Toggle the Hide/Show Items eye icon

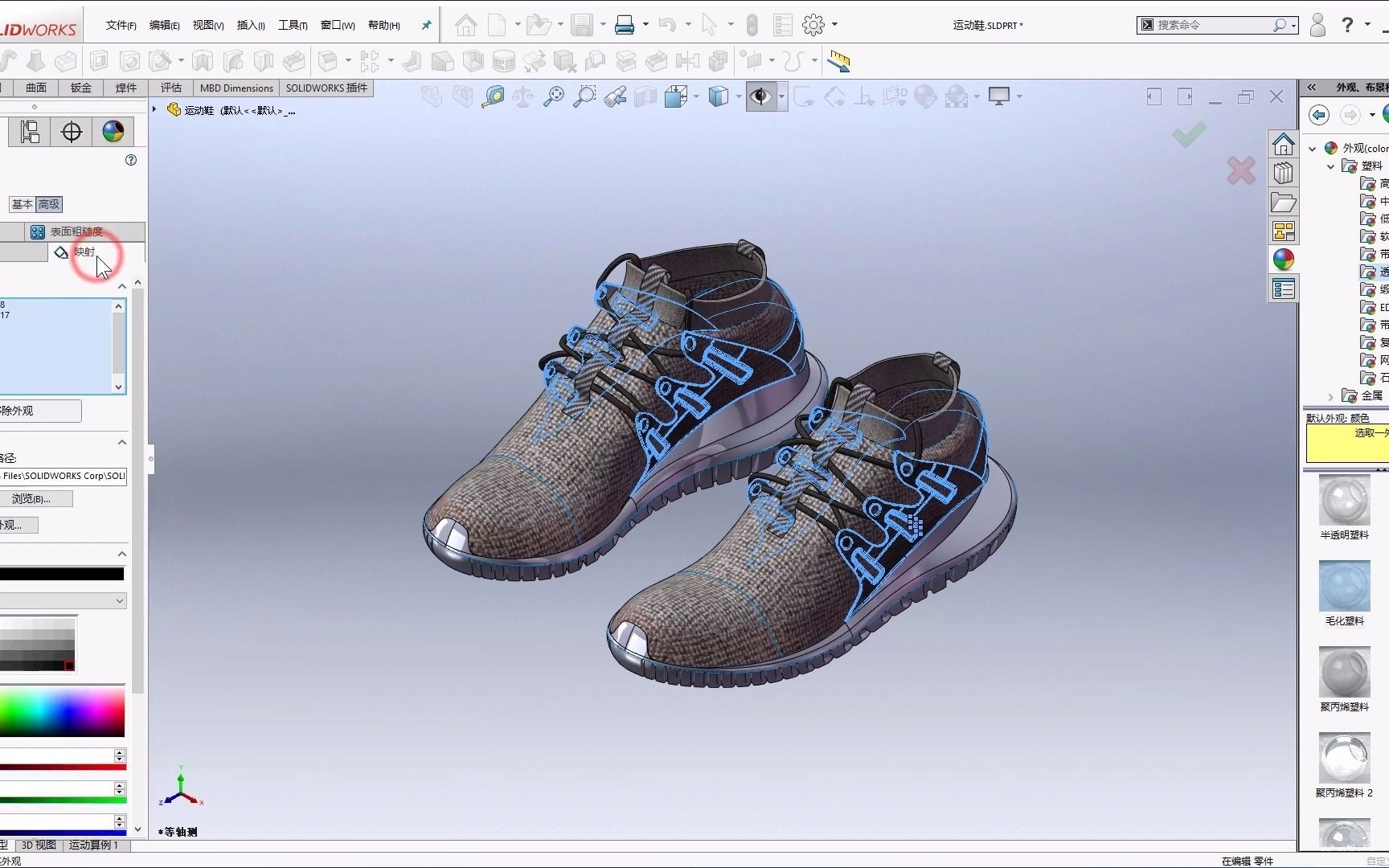[761, 96]
